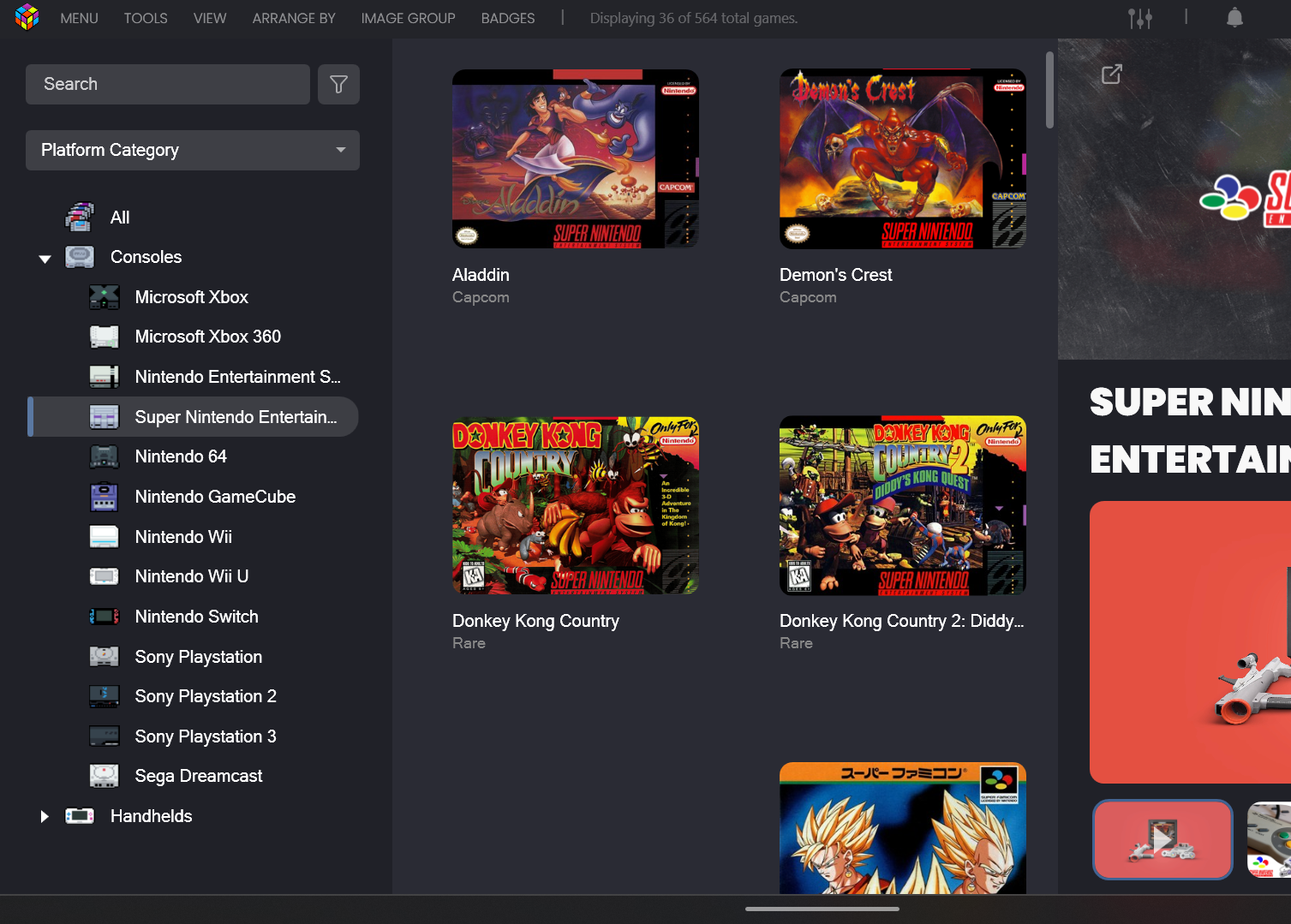Click the game count status text
The width and height of the screenshot is (1291, 924).
(694, 18)
